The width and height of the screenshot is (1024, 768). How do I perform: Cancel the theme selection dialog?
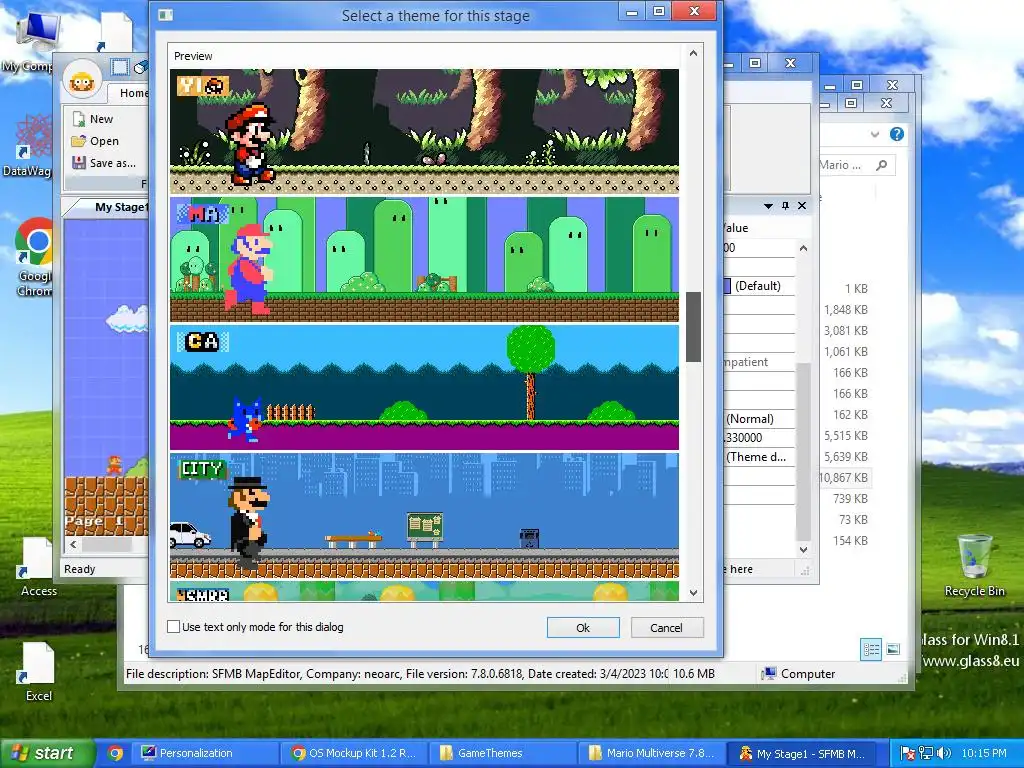(667, 628)
